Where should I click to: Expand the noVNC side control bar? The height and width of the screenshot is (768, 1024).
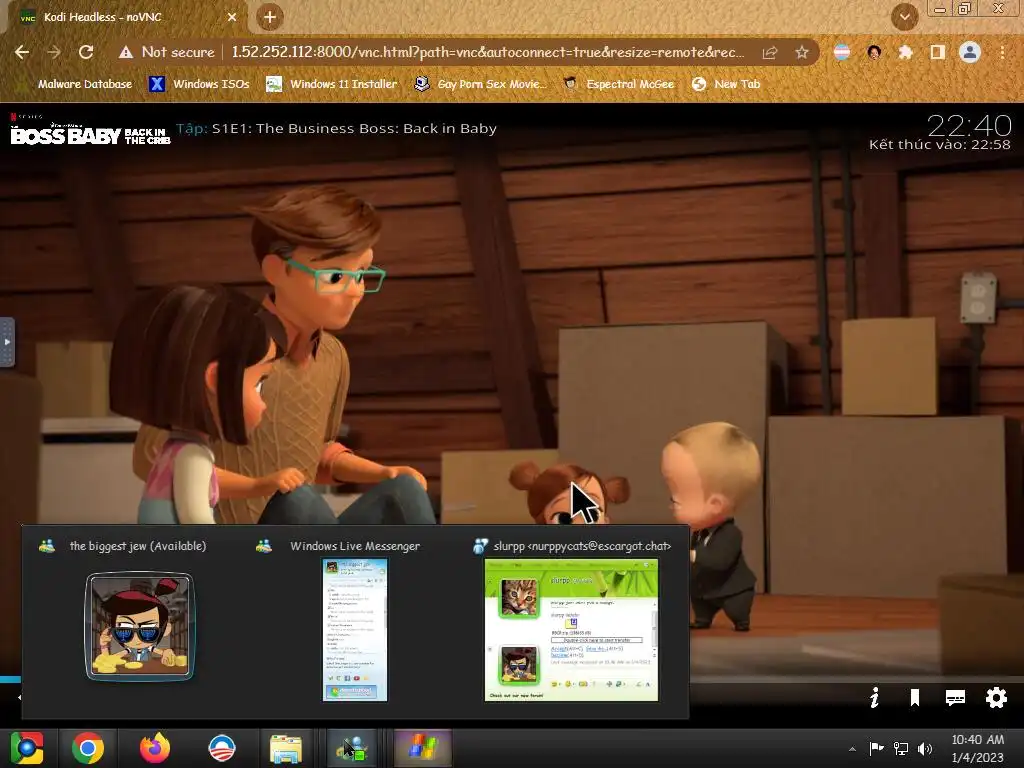[x=7, y=342]
